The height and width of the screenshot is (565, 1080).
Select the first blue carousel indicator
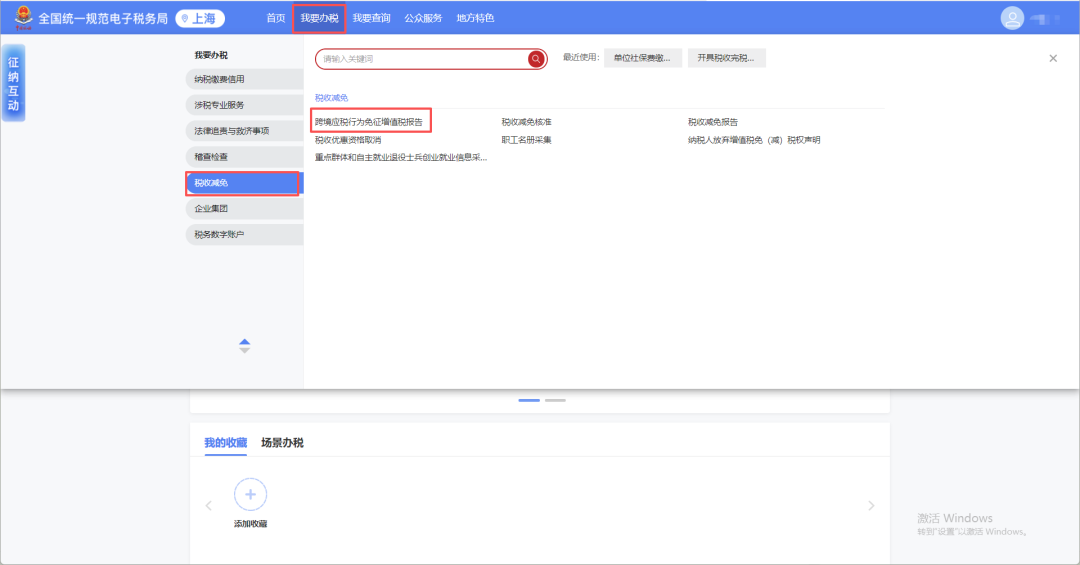click(529, 400)
